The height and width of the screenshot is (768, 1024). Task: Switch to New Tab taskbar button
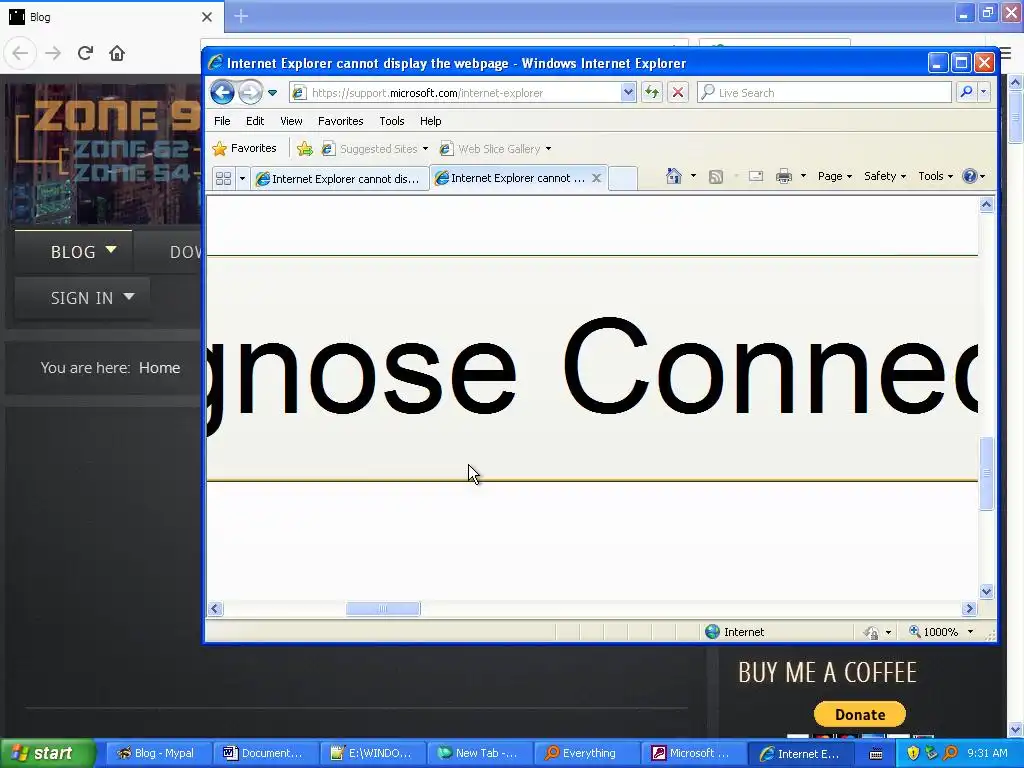pos(480,753)
